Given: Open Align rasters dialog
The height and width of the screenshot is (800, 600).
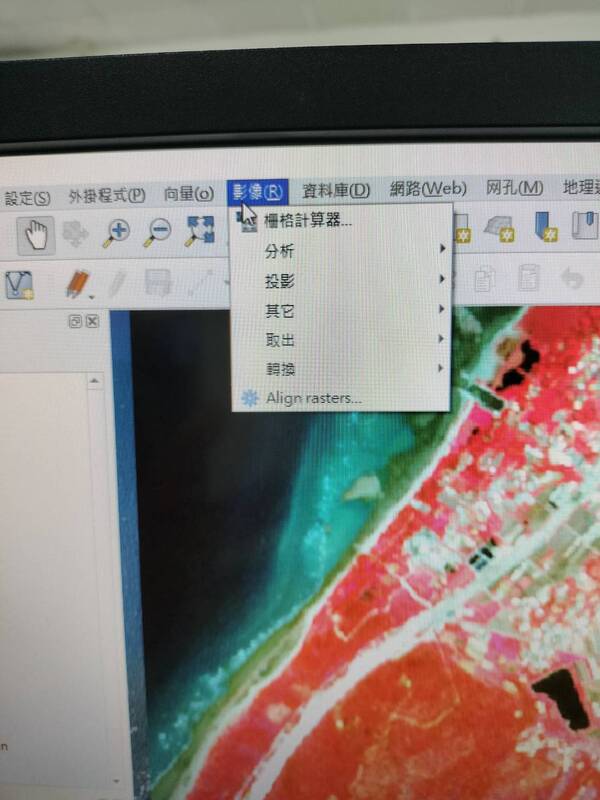Looking at the screenshot, I should tap(313, 398).
